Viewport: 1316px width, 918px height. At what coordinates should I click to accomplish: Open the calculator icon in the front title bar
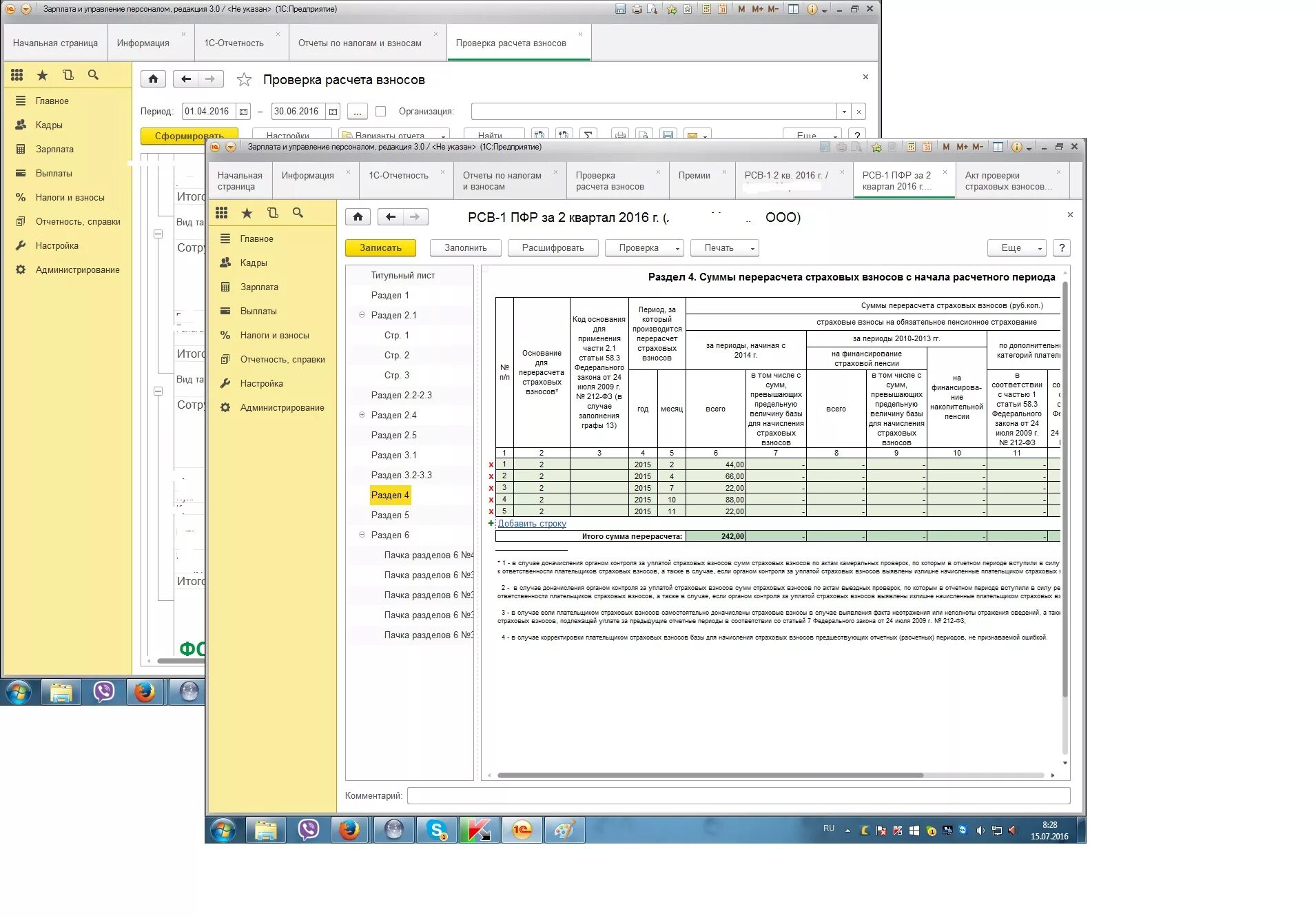click(x=911, y=147)
